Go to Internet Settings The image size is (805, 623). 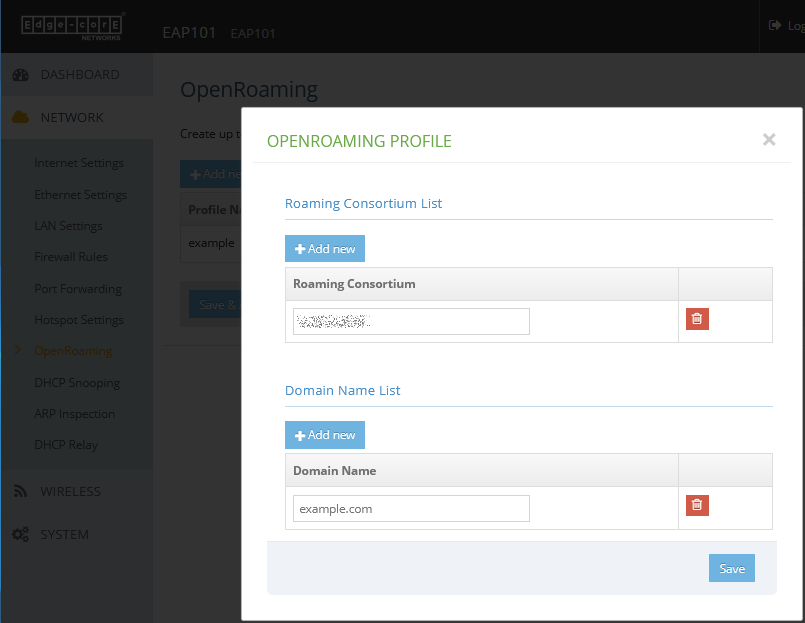pyautogui.click(x=79, y=163)
